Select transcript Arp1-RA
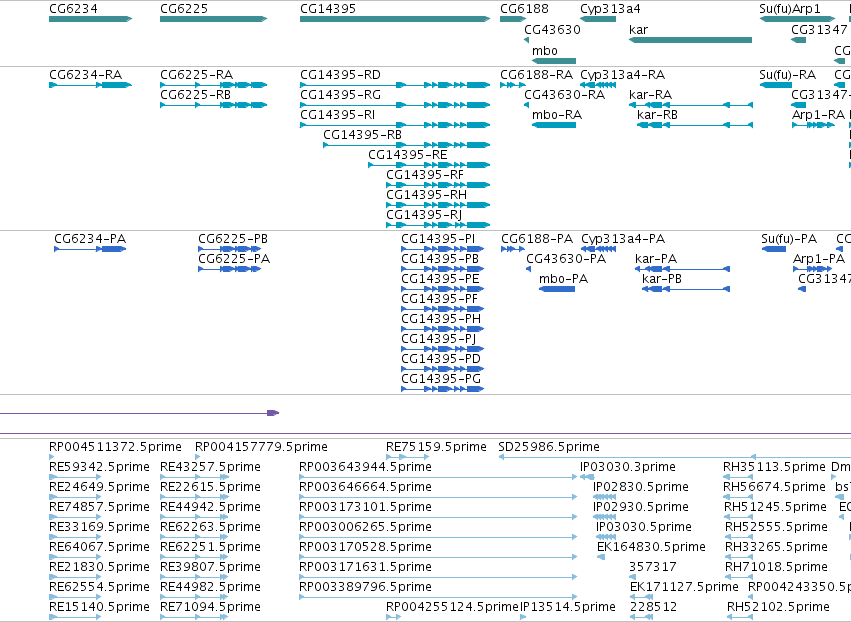The width and height of the screenshot is (851, 622). (x=818, y=115)
